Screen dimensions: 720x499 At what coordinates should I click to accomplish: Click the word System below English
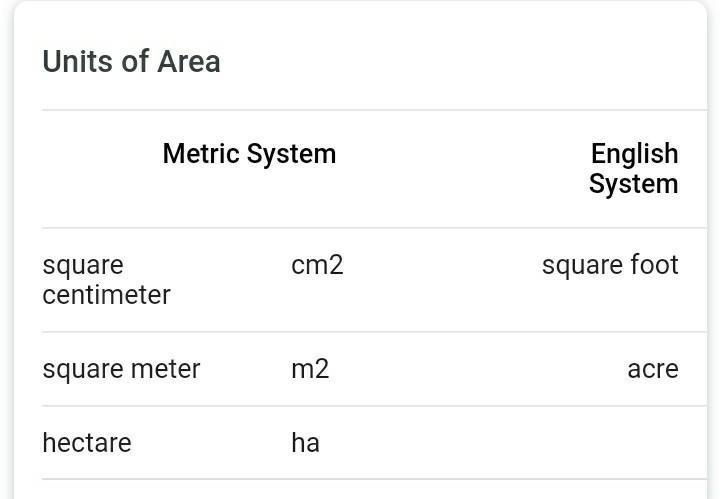point(633,184)
